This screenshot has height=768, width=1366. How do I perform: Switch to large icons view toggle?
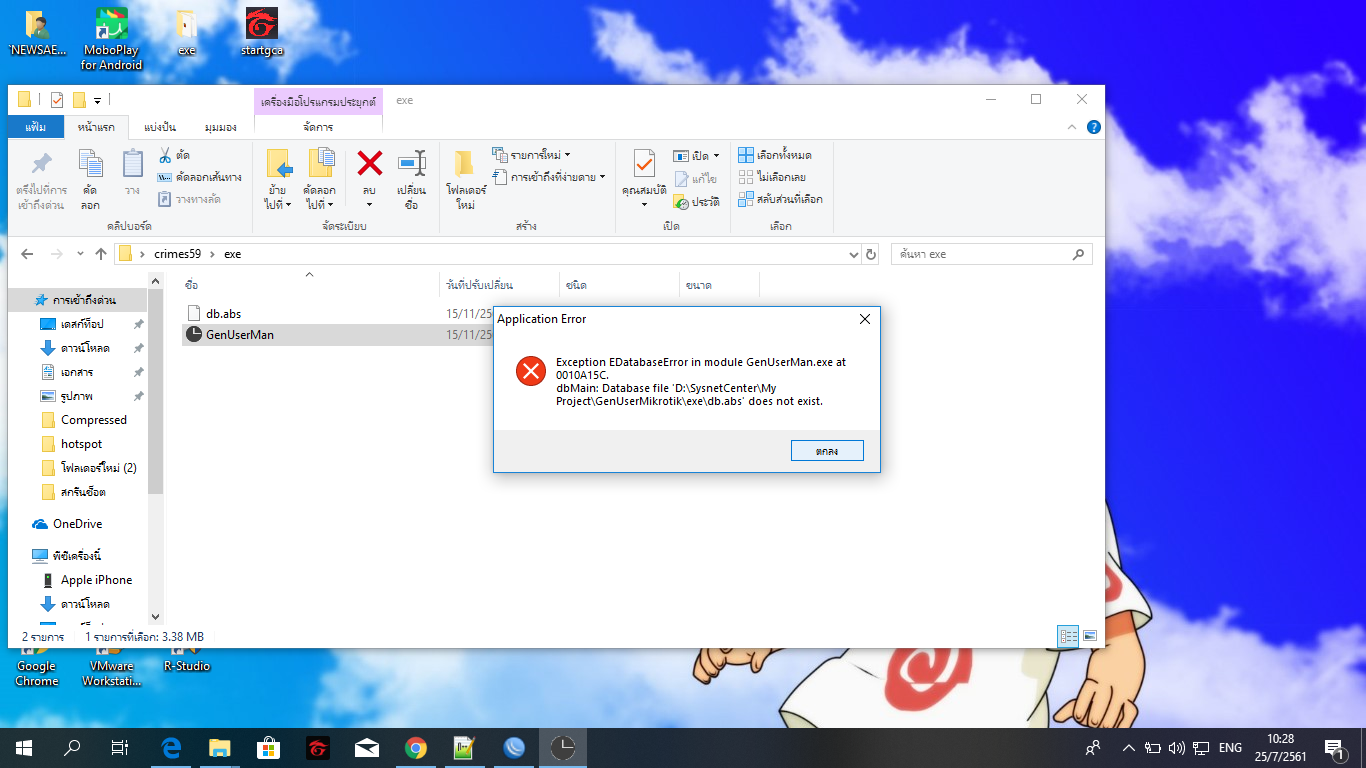pos(1090,636)
